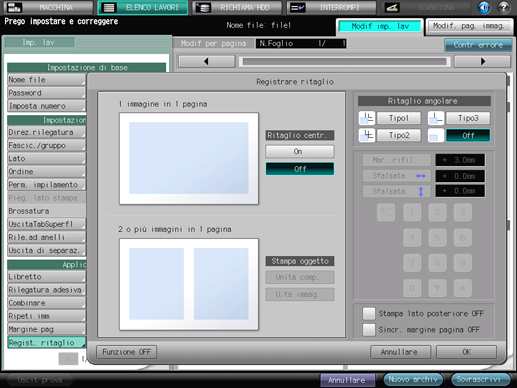Click the Funzione OFF button
Viewport: 517px width, 388px height.
coord(126,352)
